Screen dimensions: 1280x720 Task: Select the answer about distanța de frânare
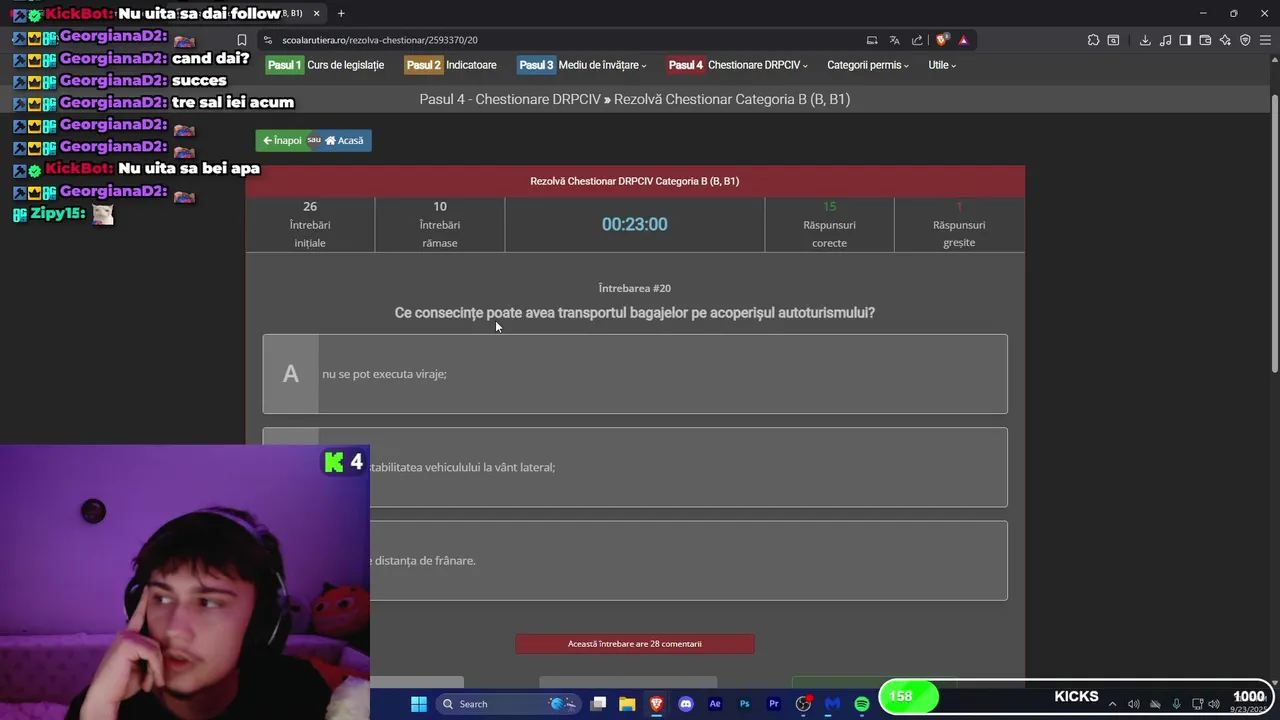(635, 560)
